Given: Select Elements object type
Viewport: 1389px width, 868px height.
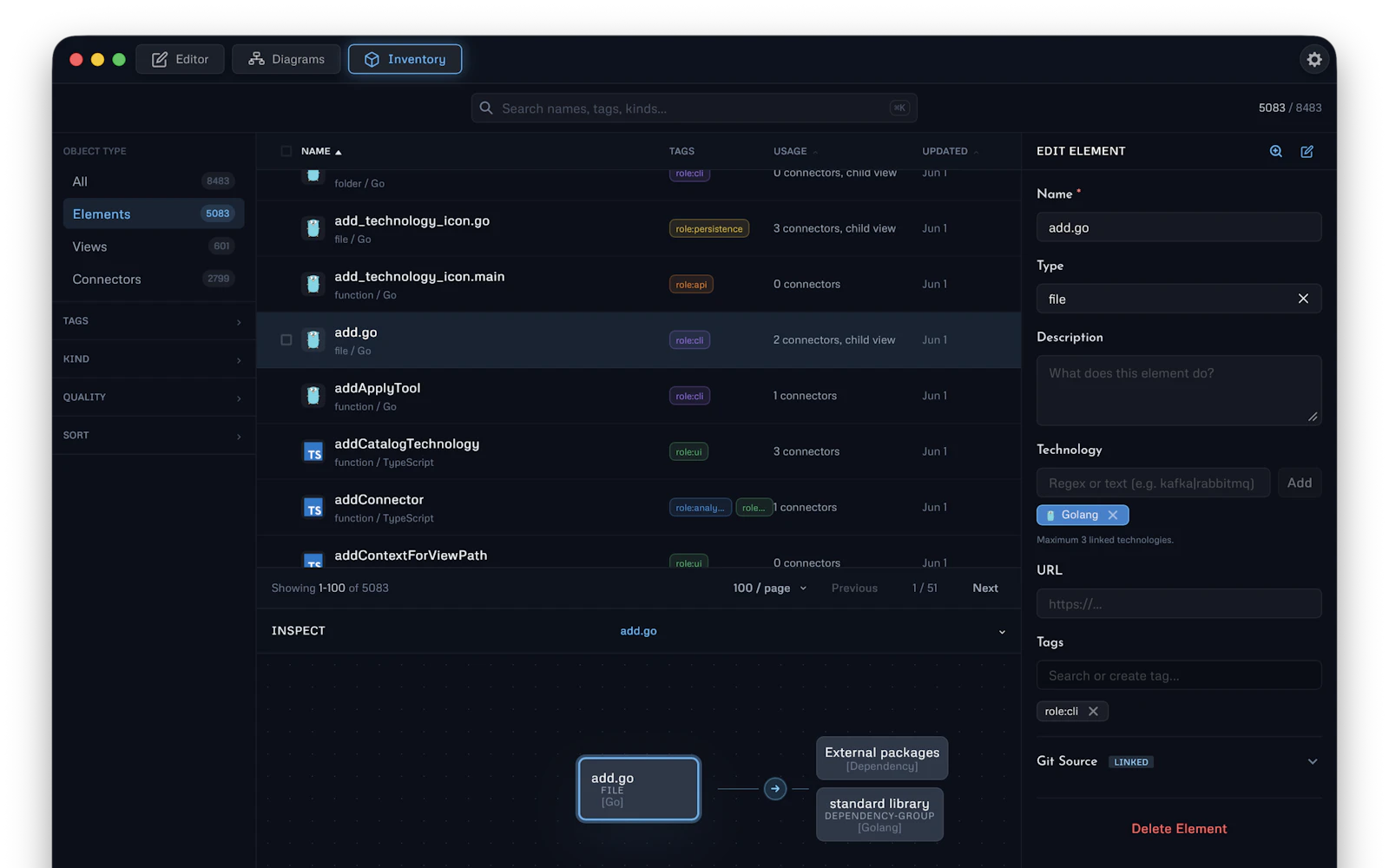Looking at the screenshot, I should [154, 214].
